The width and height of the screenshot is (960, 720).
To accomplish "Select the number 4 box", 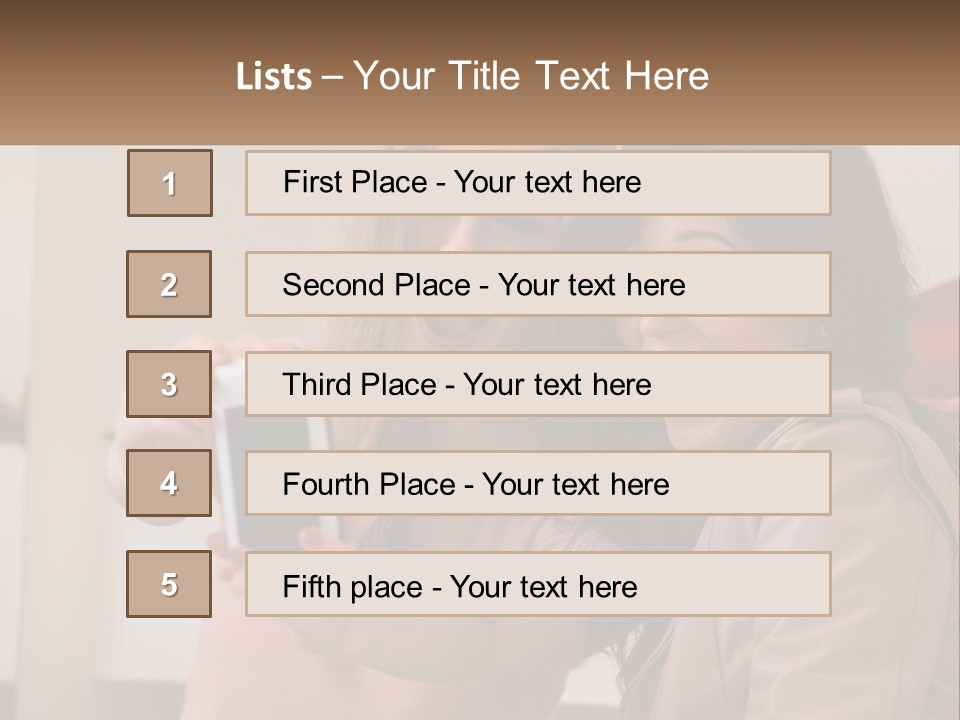I will [x=169, y=483].
